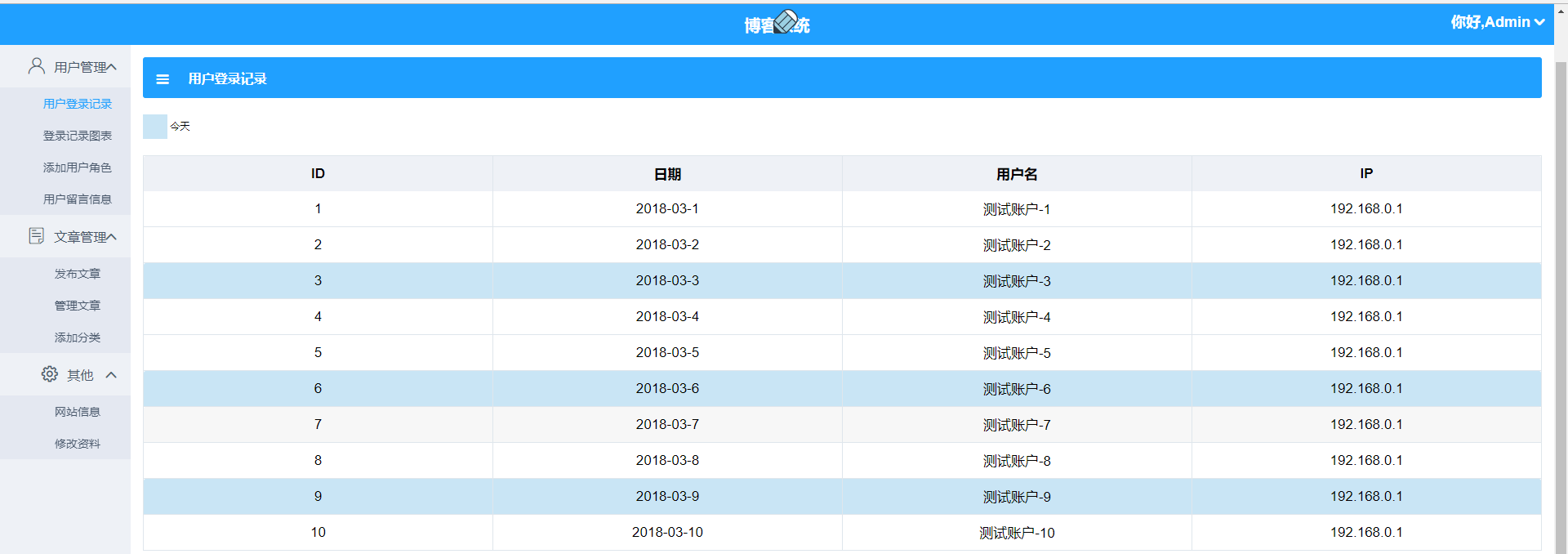This screenshot has height=554, width=1568.
Task: Collapse the 用户管理 section chevron
Action: point(112,67)
